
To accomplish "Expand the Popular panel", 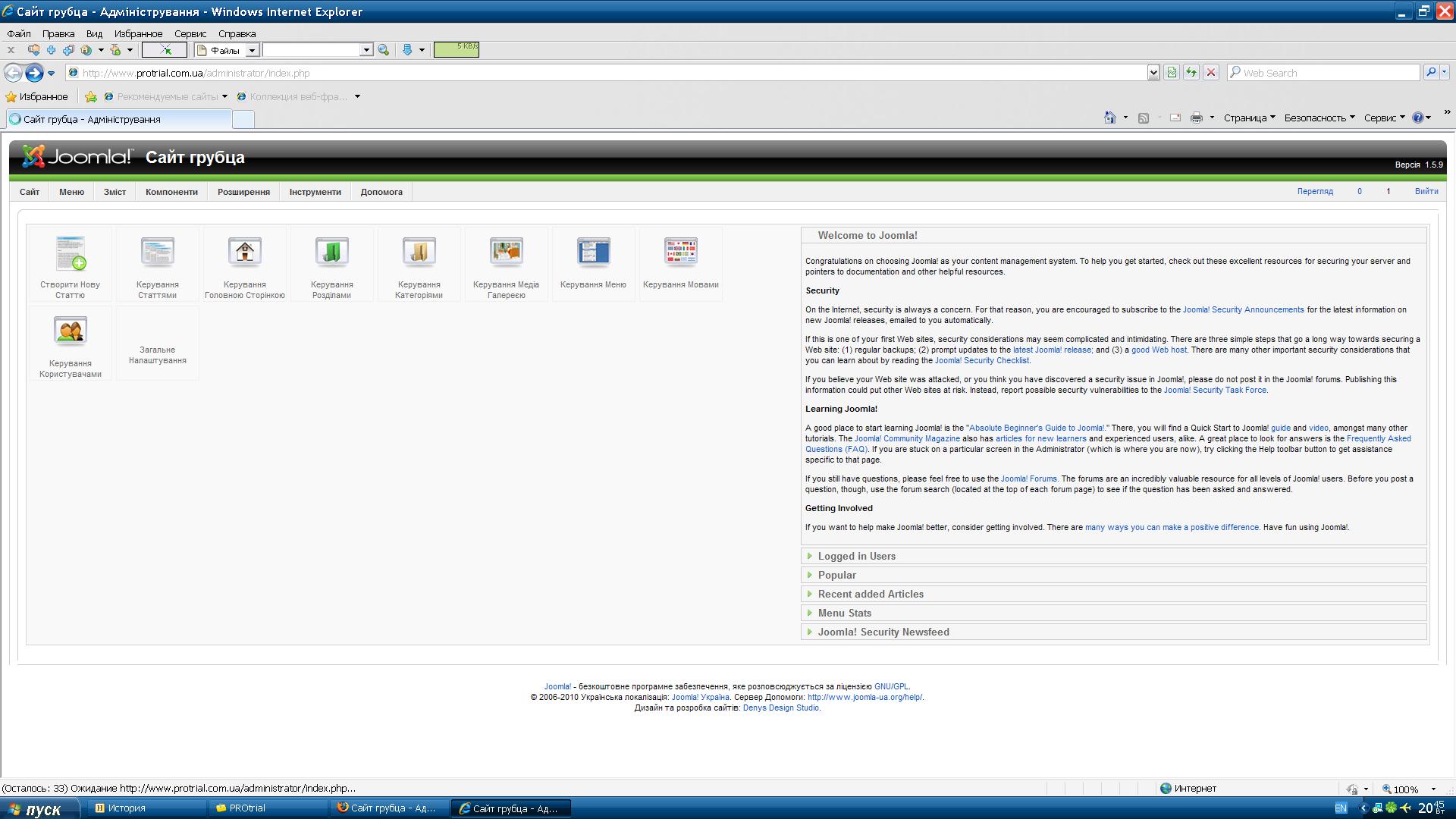I will click(836, 575).
